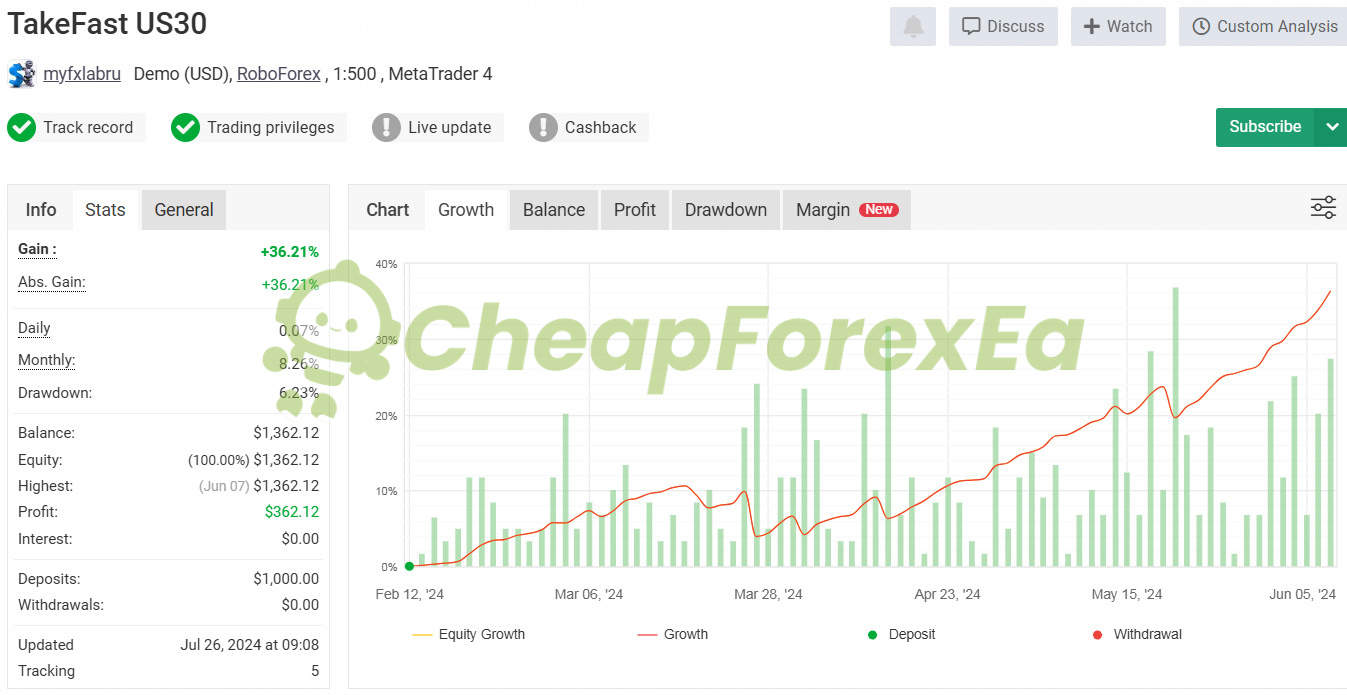Select the Chart tab

click(x=388, y=210)
